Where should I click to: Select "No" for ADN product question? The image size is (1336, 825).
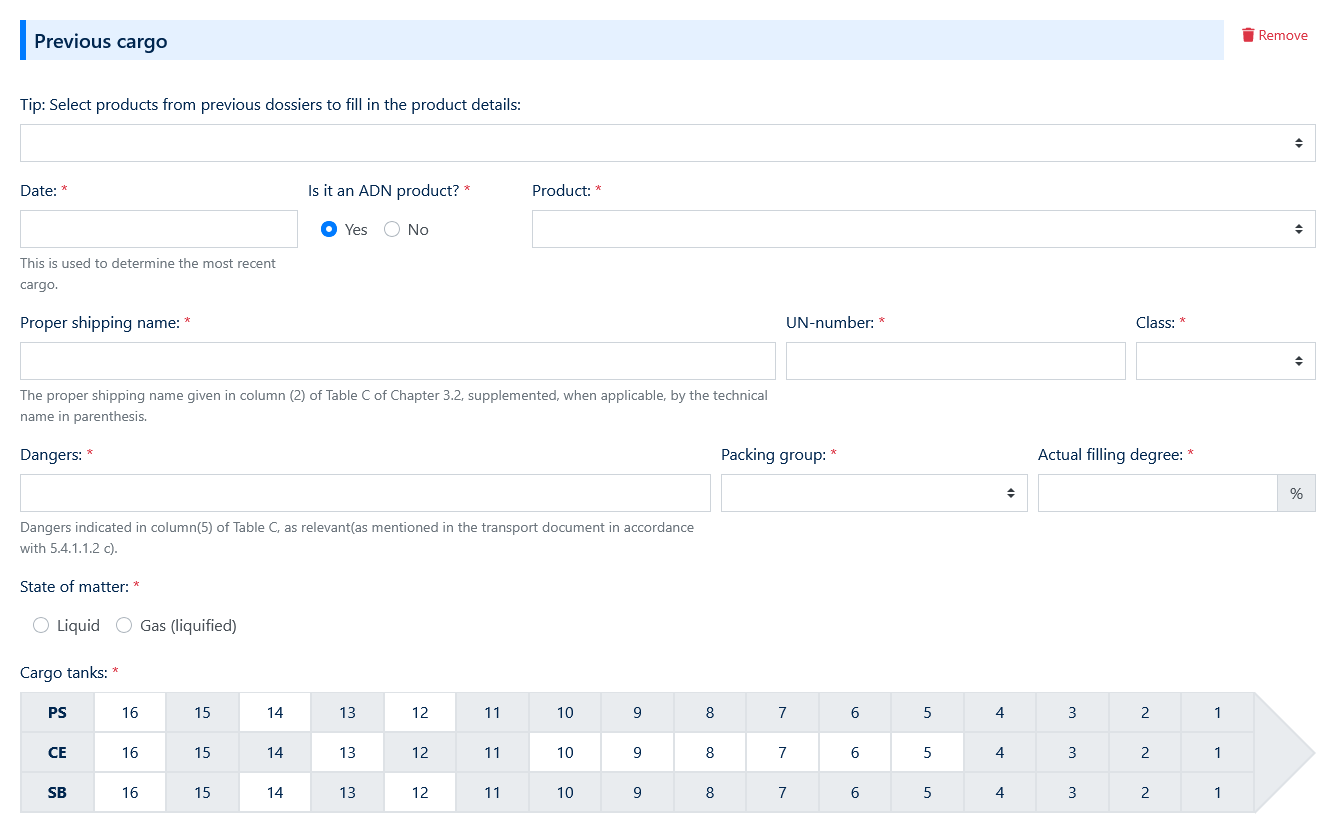click(392, 229)
